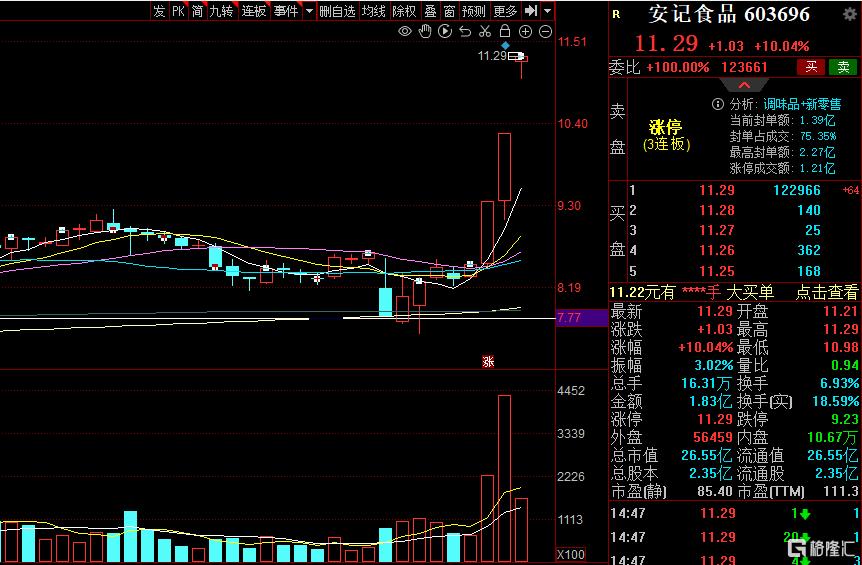Click the 换手 6.93% value

tap(838, 383)
